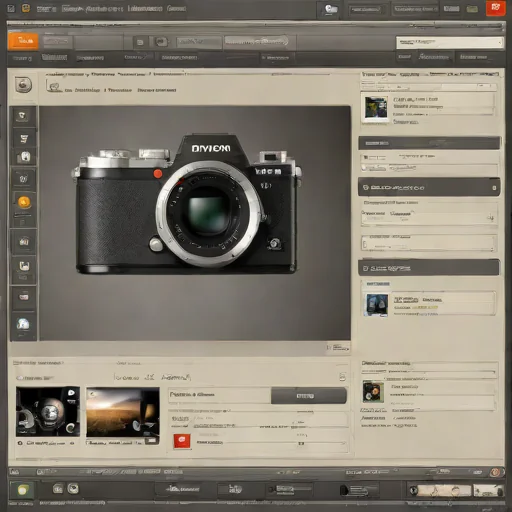Collapse the middle dark section header in right panel
The width and height of the screenshot is (512, 512).
(x=429, y=187)
